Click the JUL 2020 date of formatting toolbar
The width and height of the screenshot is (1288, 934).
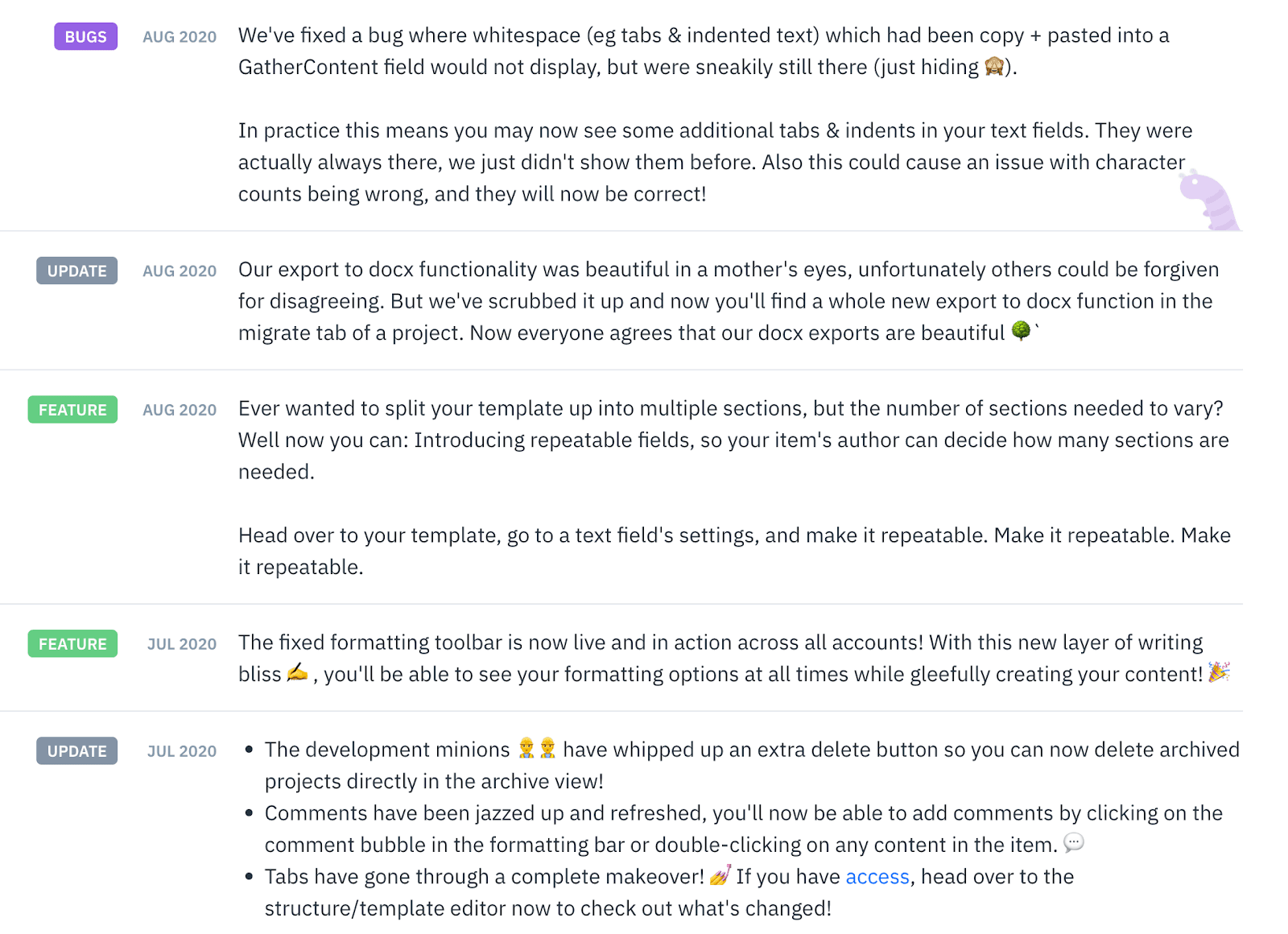tap(182, 644)
